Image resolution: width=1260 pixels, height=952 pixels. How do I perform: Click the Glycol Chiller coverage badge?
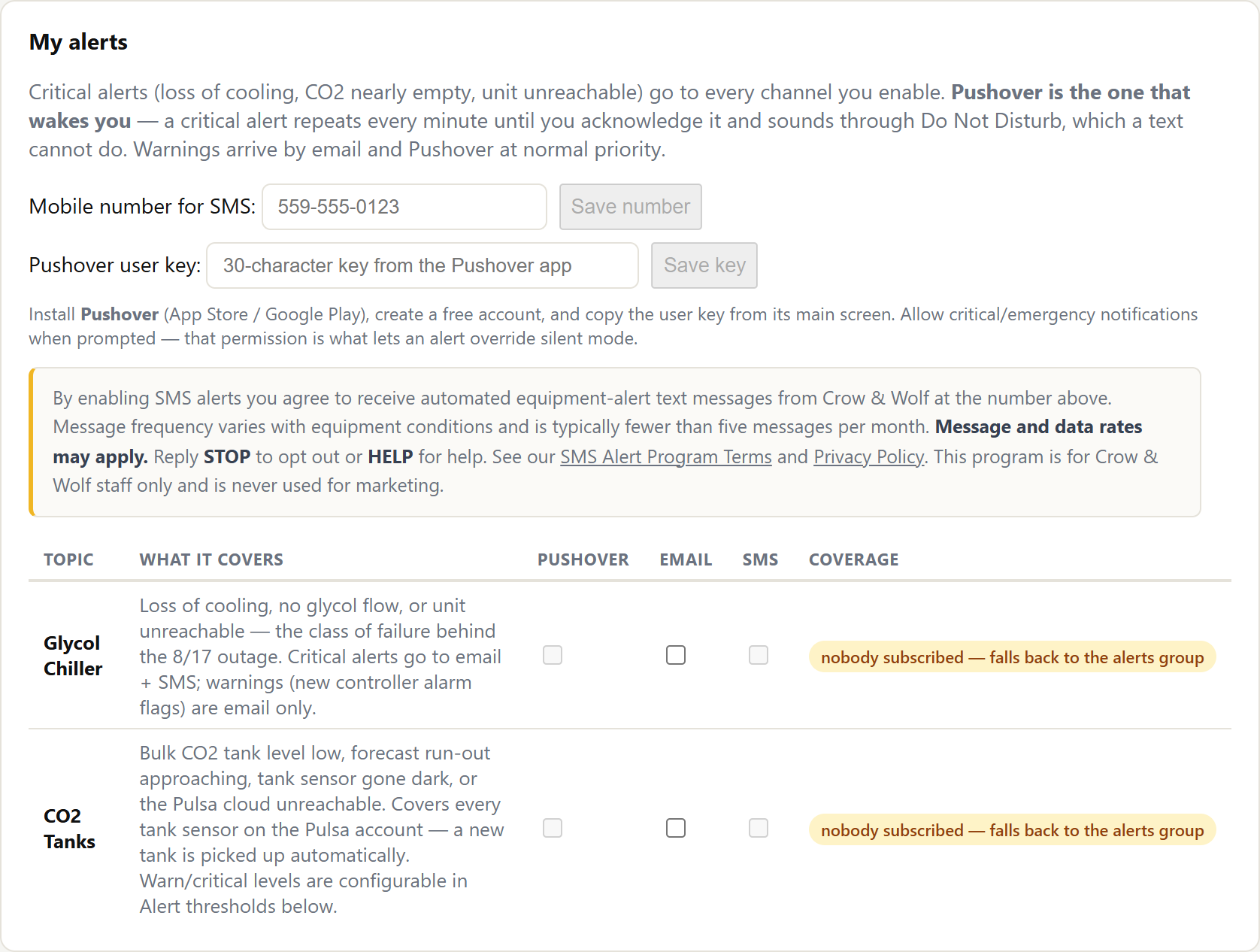(x=1012, y=657)
